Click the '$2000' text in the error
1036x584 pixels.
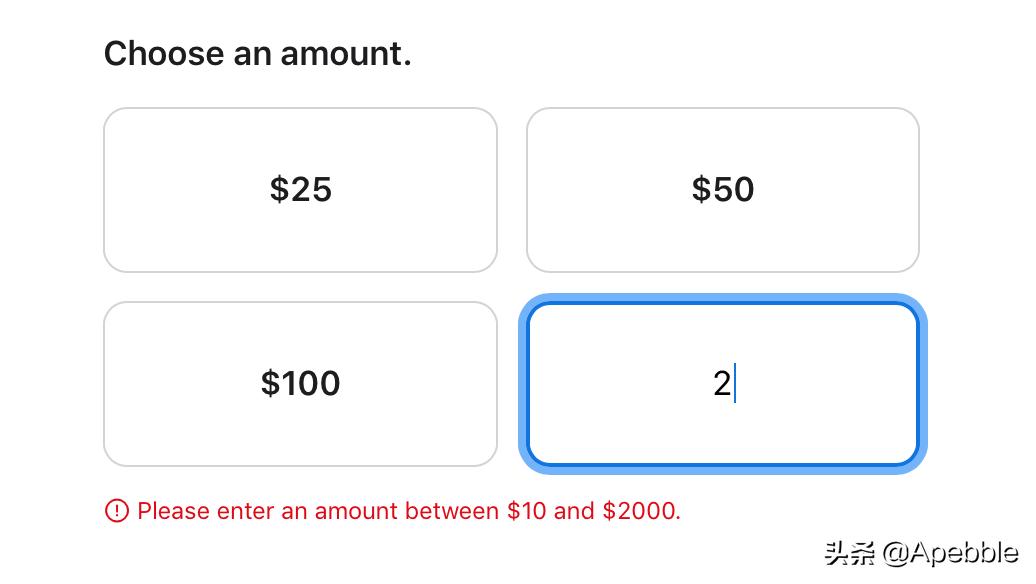pos(640,511)
